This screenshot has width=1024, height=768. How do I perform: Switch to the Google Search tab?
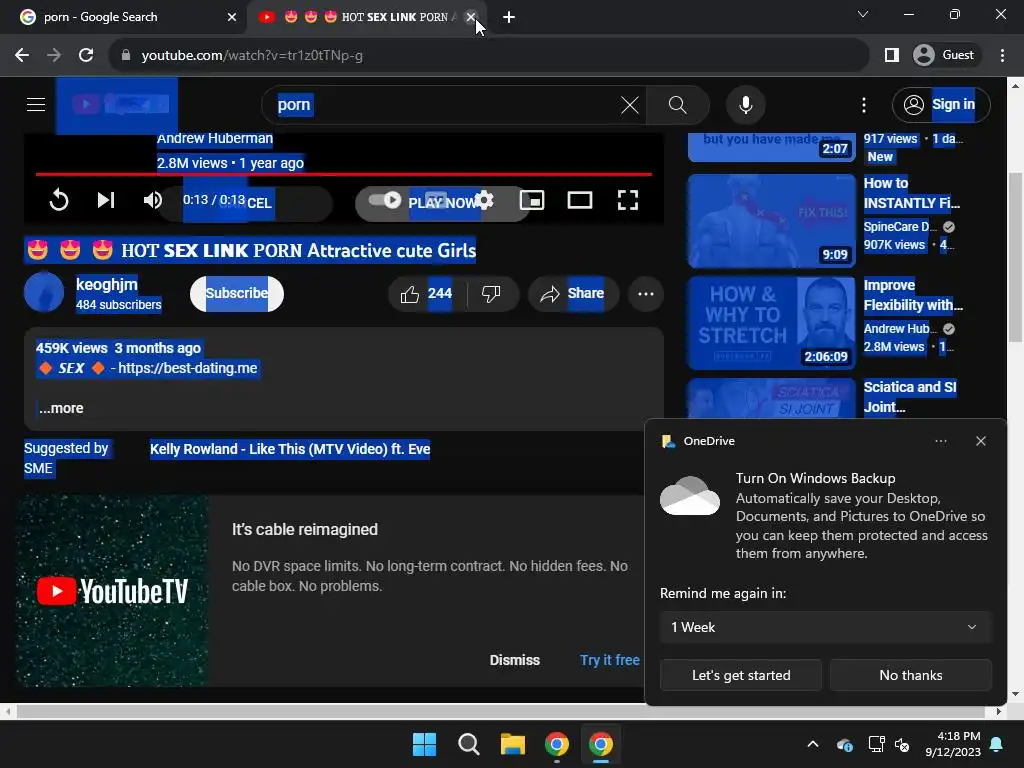(124, 17)
